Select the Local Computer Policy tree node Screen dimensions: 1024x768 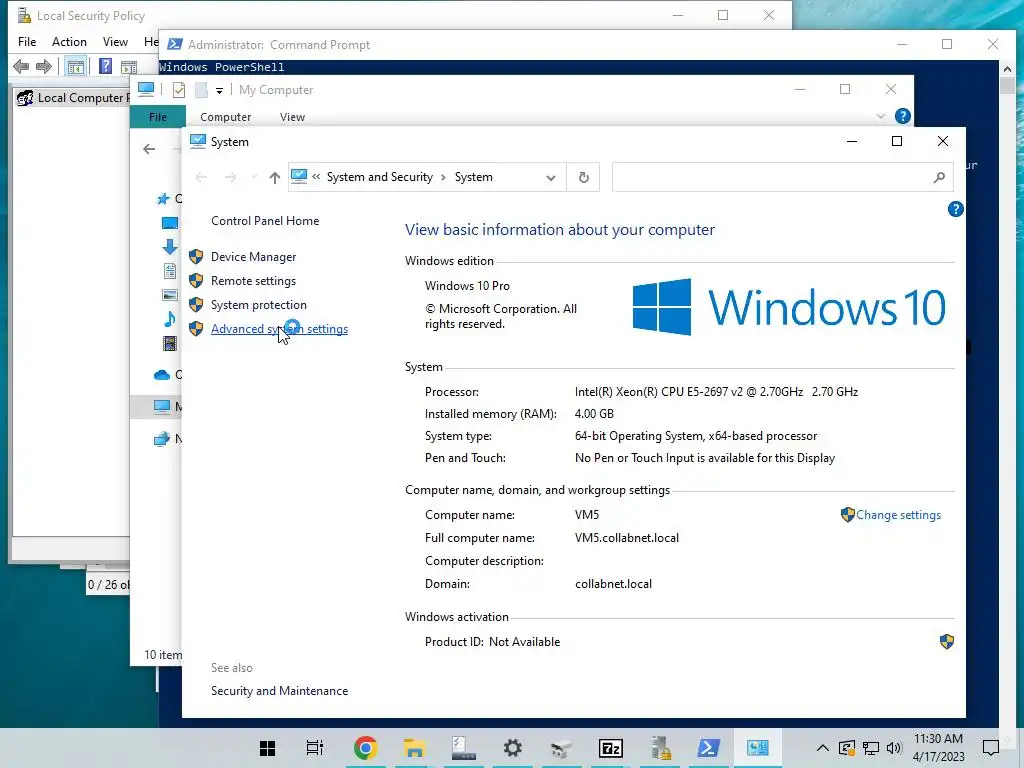pyautogui.click(x=72, y=98)
